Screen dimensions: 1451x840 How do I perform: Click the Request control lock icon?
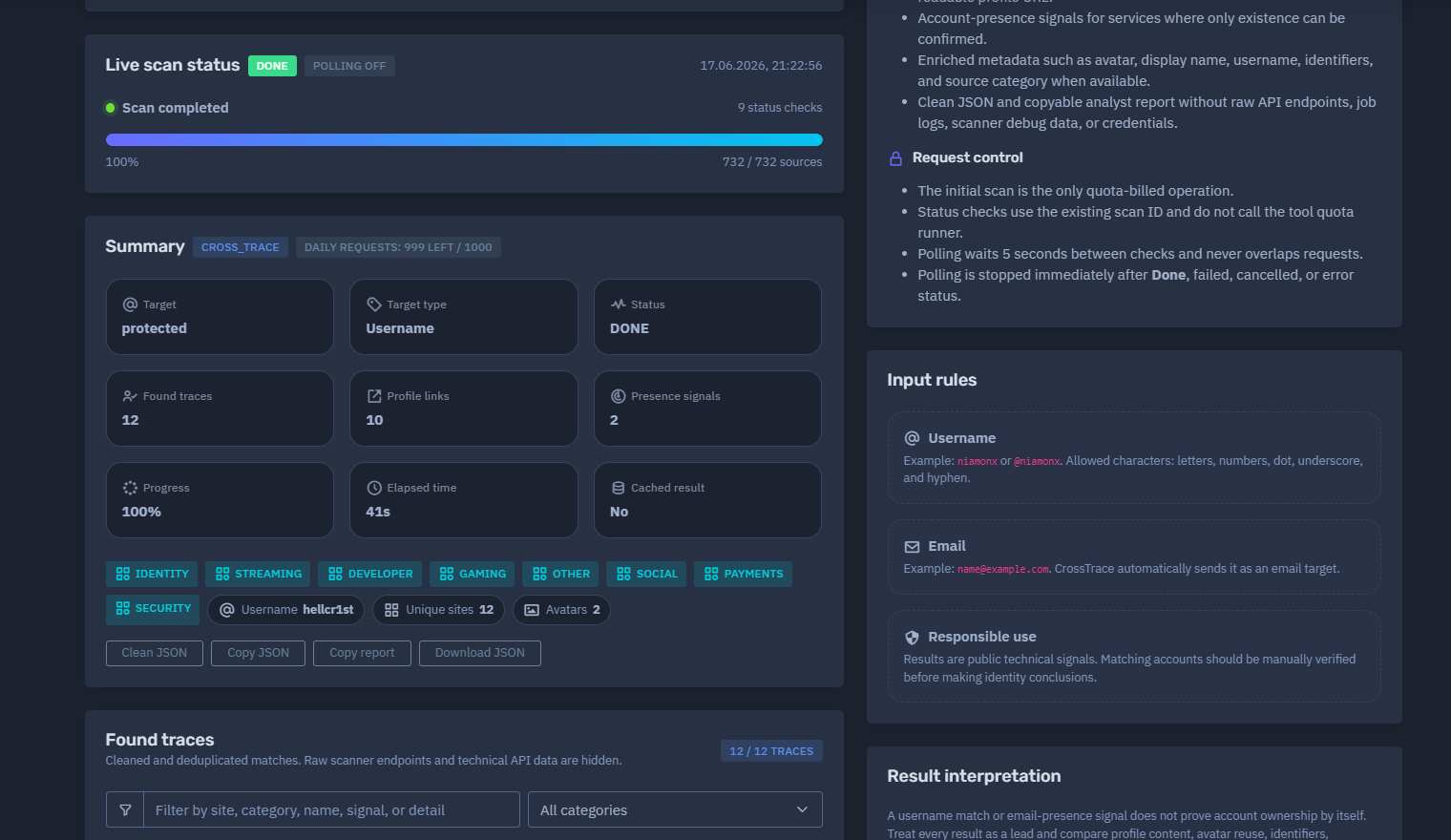[895, 158]
